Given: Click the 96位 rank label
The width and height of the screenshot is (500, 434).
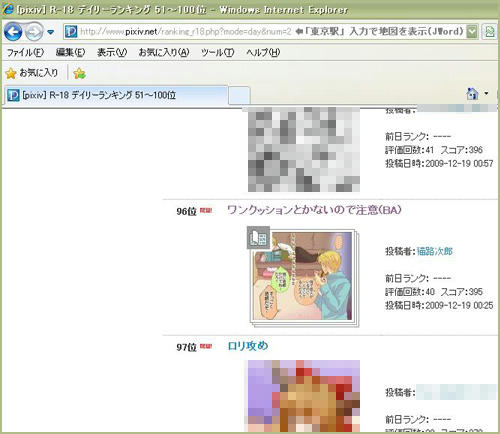Looking at the screenshot, I should point(186,211).
